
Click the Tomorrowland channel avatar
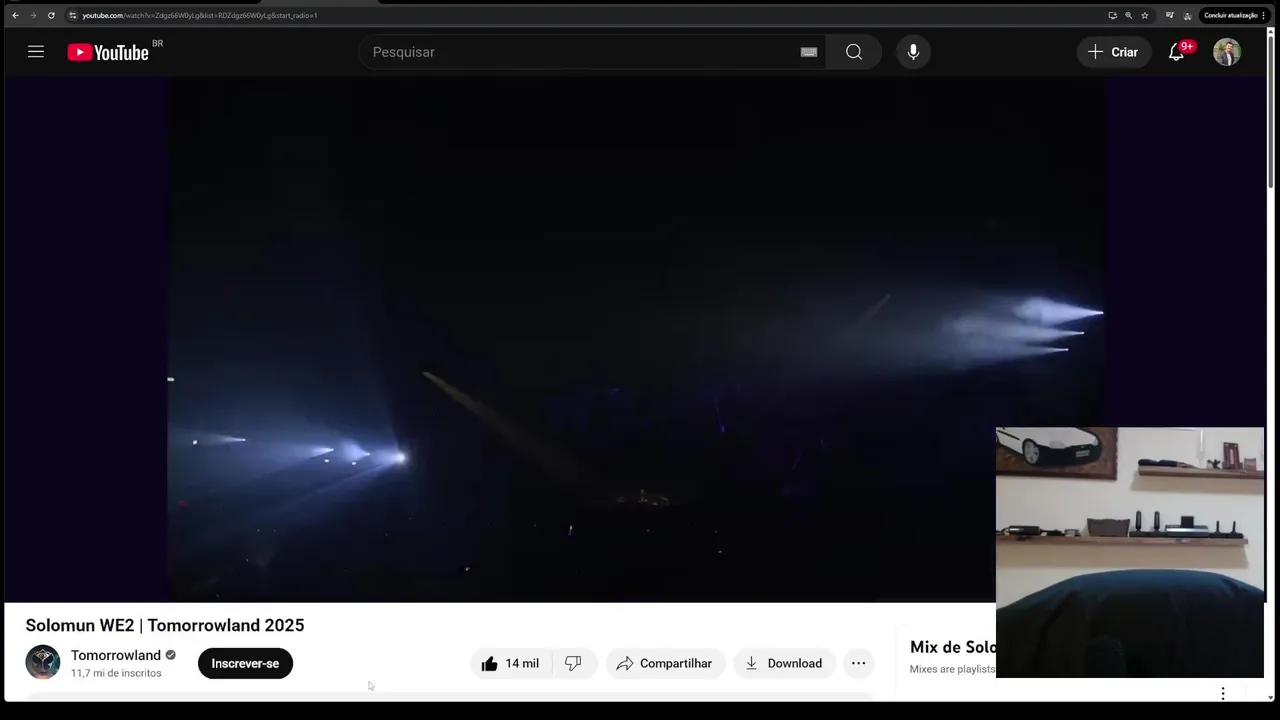(43, 662)
